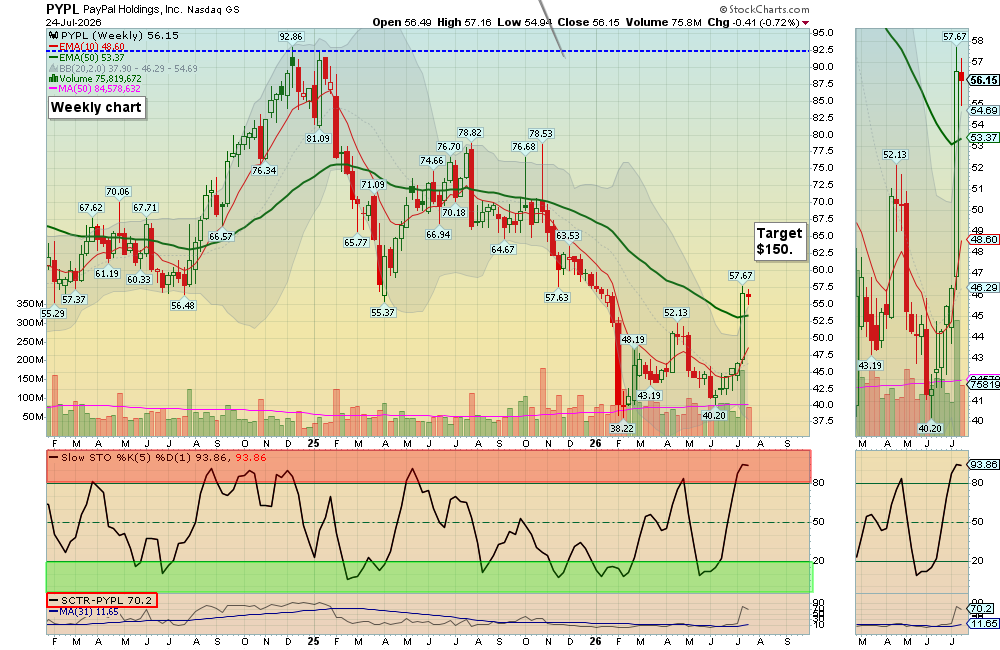Viewport: 1000px width, 650px height.
Task: Click the 48.19 price label
Action: coord(633,339)
